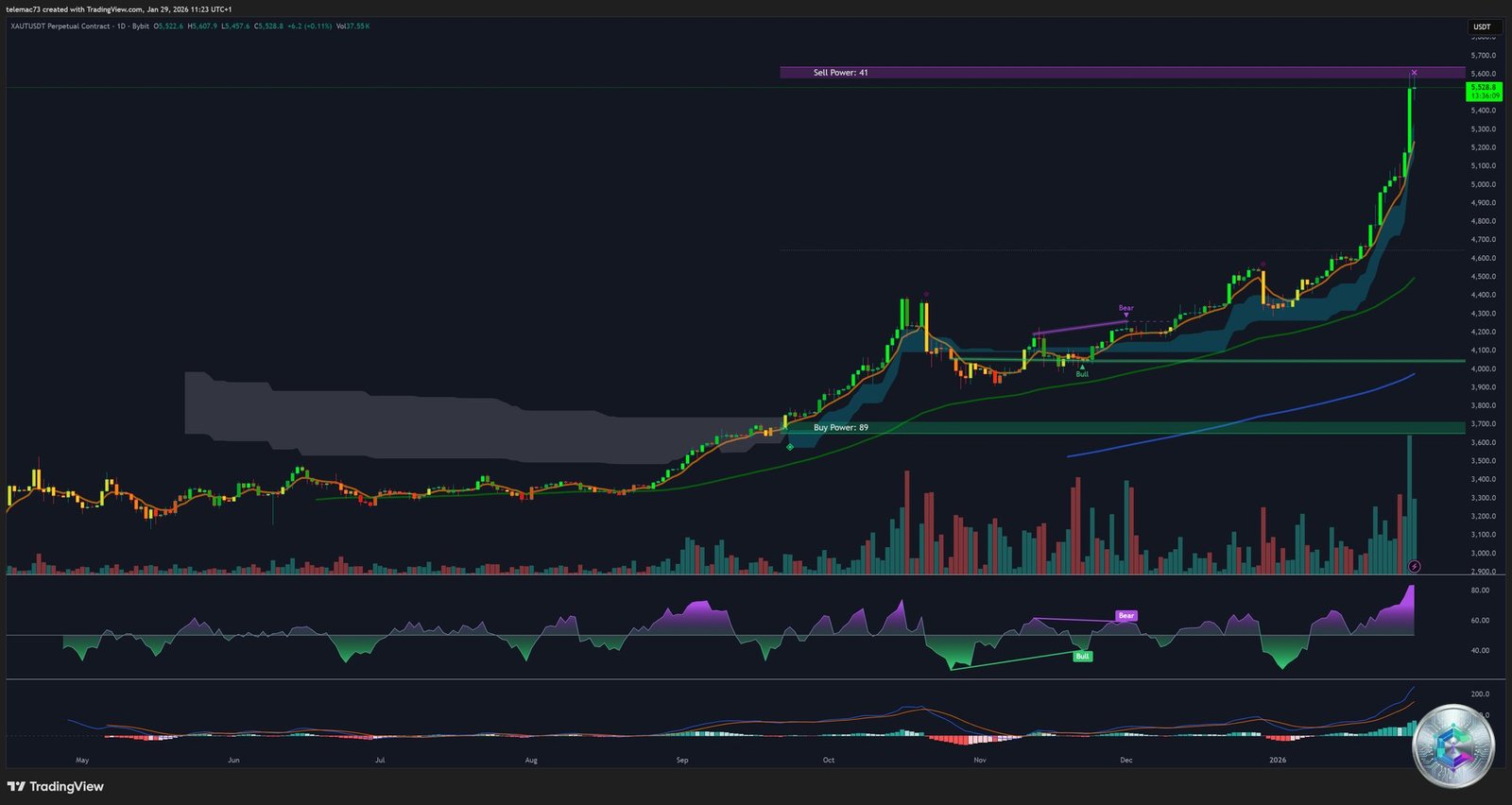Click the round coin logo in the bottom-right corner

tap(1453, 746)
